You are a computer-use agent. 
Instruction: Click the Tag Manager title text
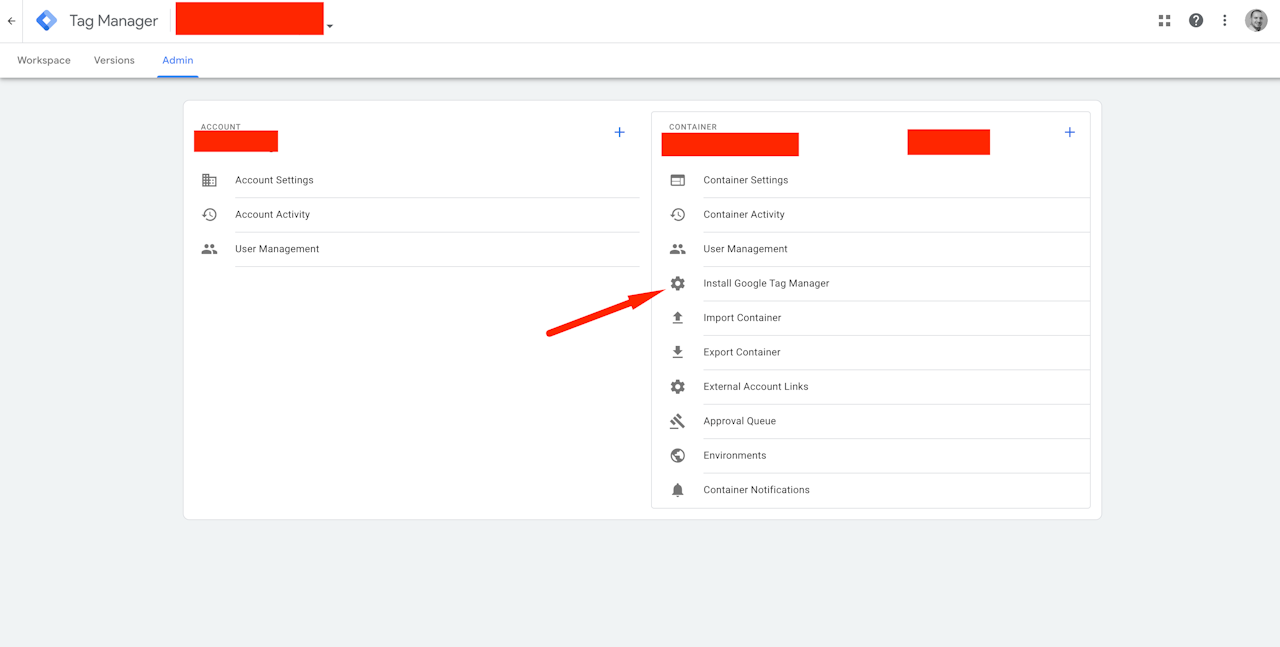[114, 21]
